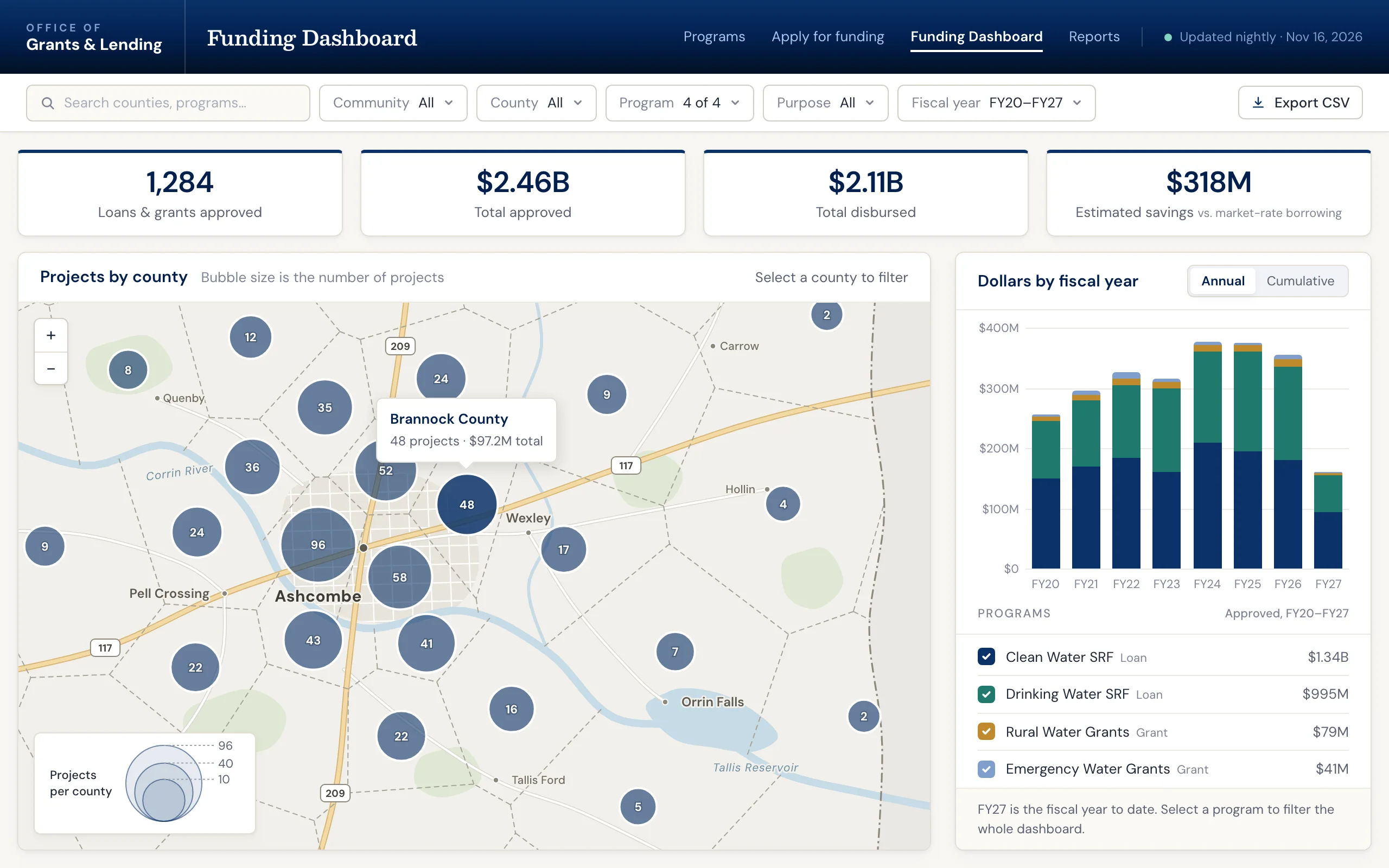
Task: Click the download icon in Export CSV
Action: [x=1258, y=103]
